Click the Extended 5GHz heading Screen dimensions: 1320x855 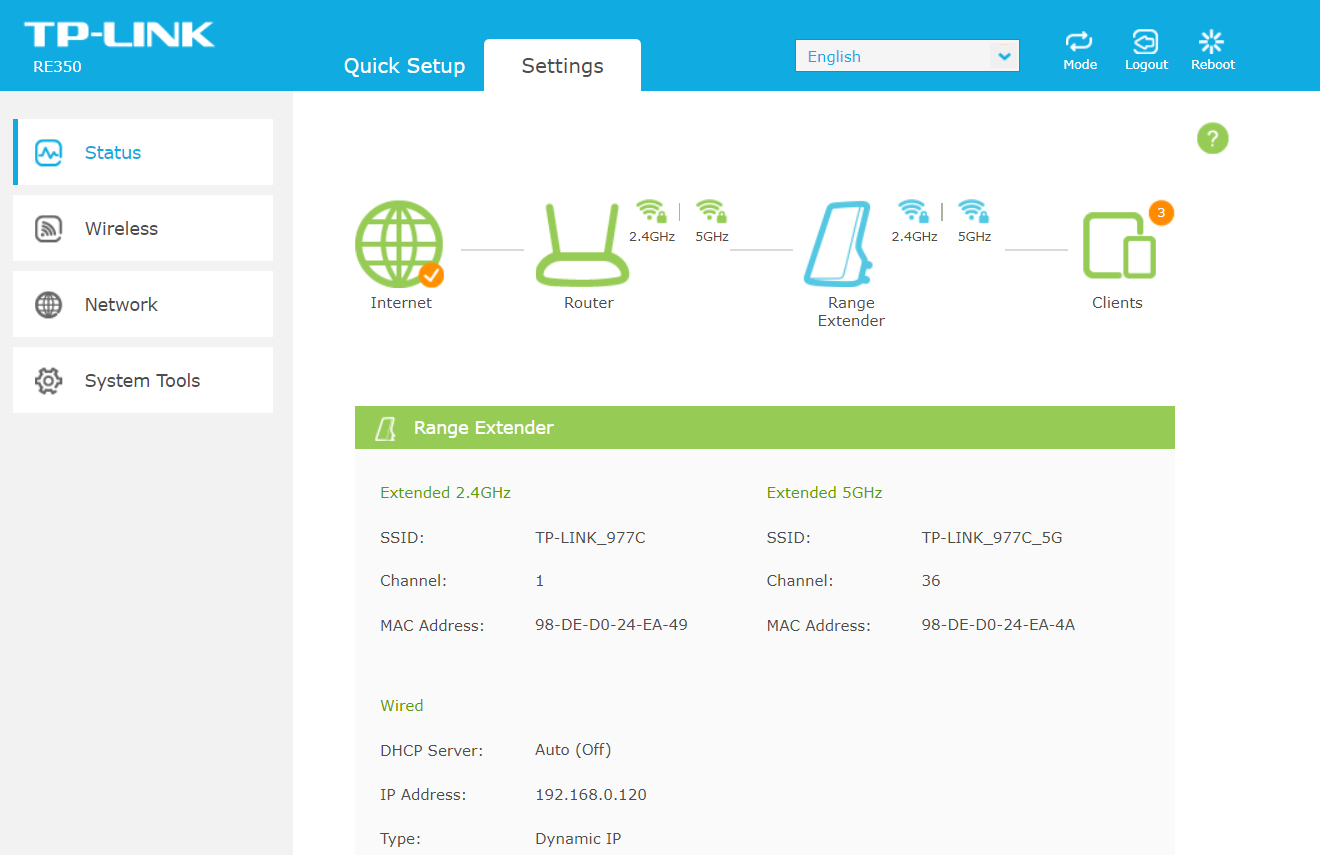824,492
